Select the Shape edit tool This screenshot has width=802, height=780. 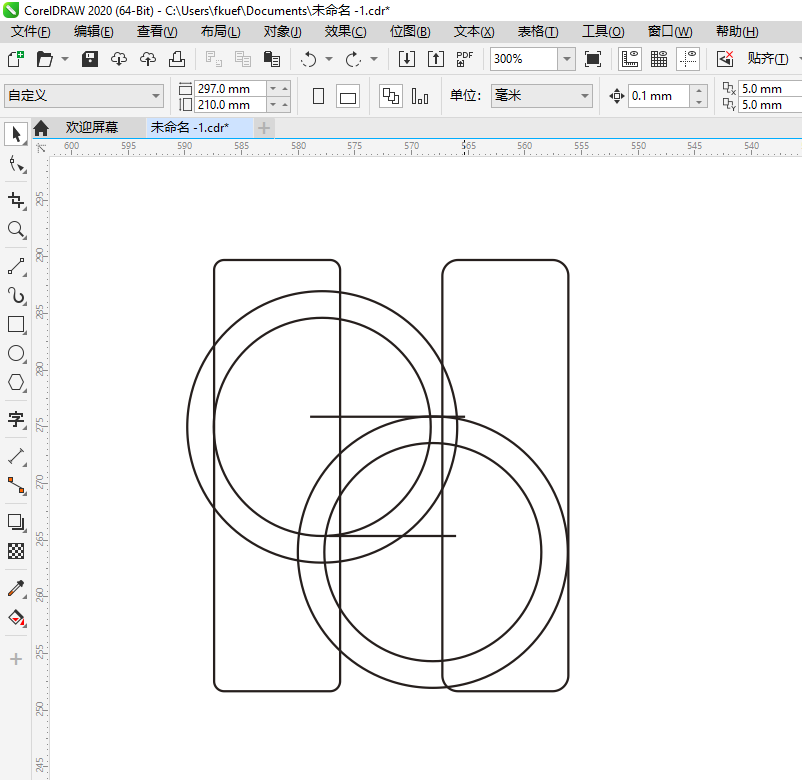16,165
